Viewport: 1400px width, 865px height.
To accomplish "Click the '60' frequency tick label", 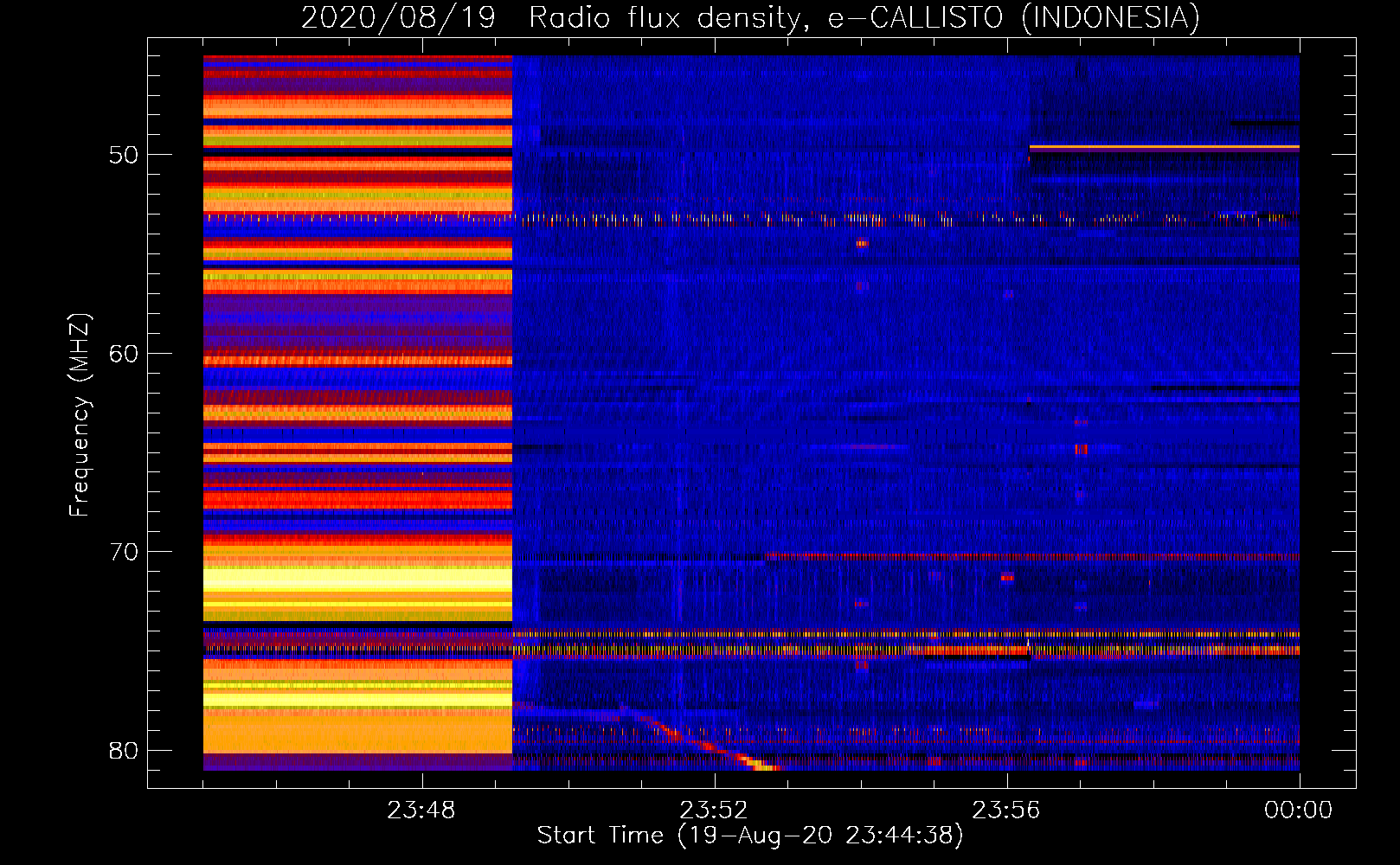I will pos(124,354).
